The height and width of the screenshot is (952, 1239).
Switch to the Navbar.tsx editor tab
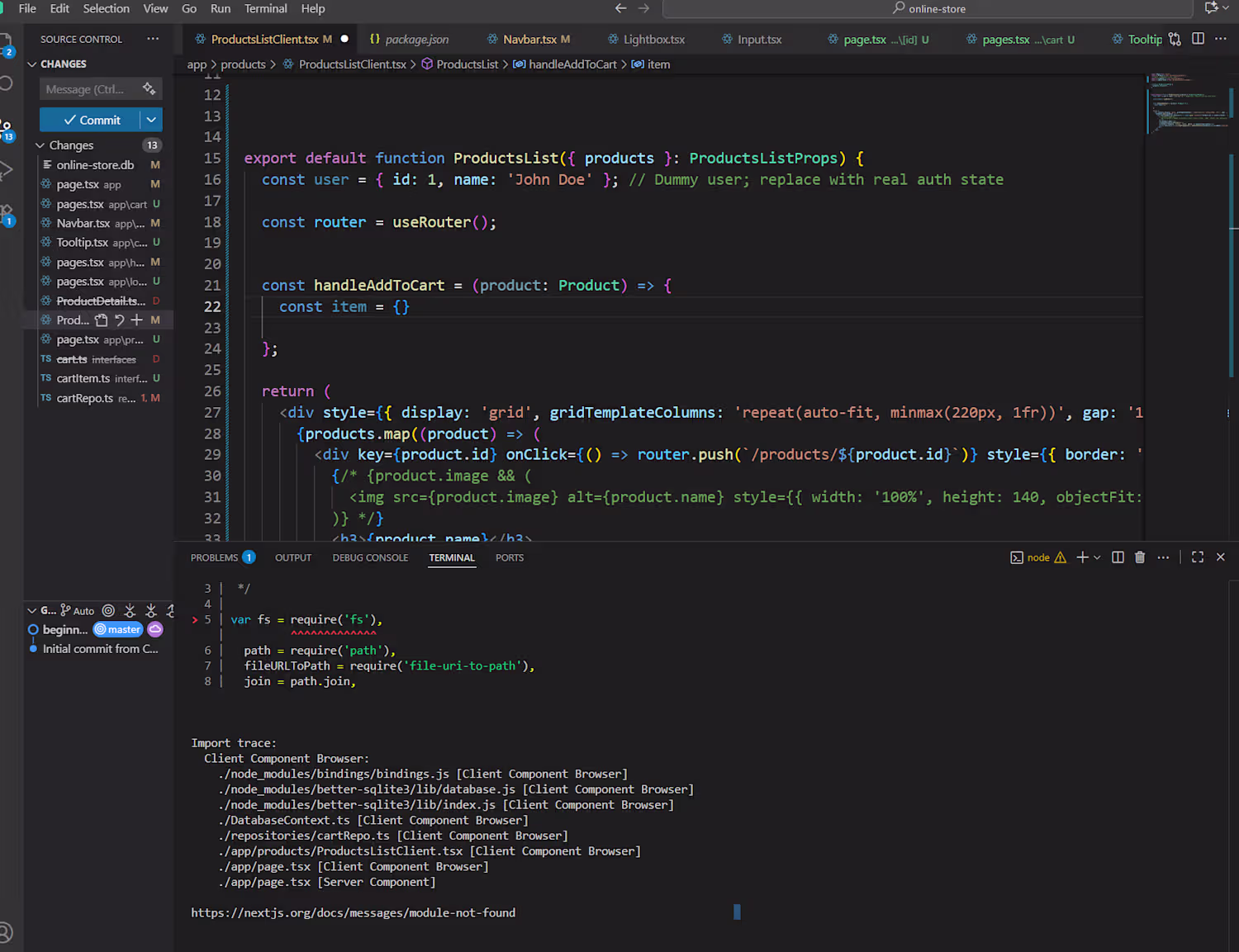(529, 39)
